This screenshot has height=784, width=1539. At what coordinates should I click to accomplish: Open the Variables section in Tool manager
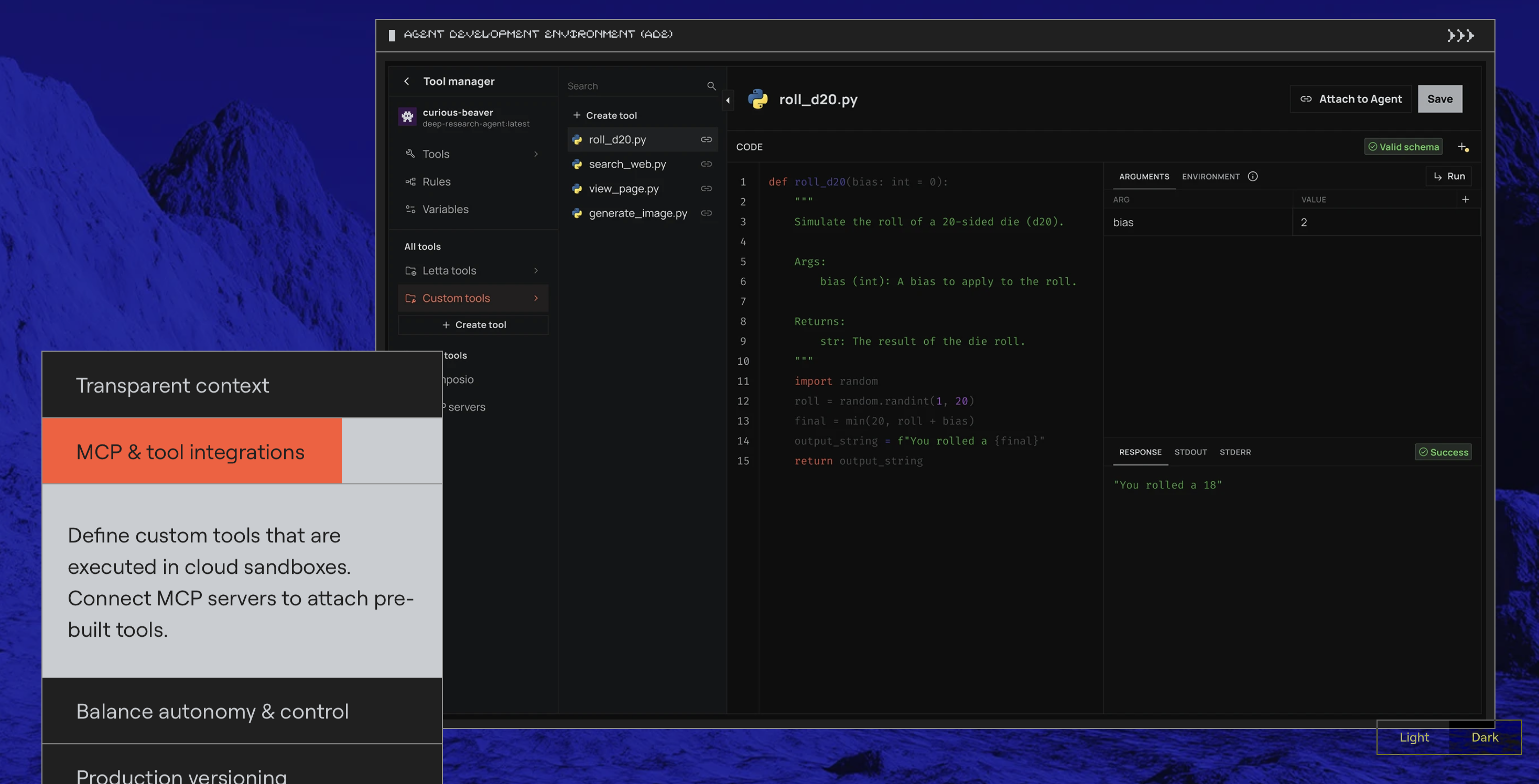point(445,209)
